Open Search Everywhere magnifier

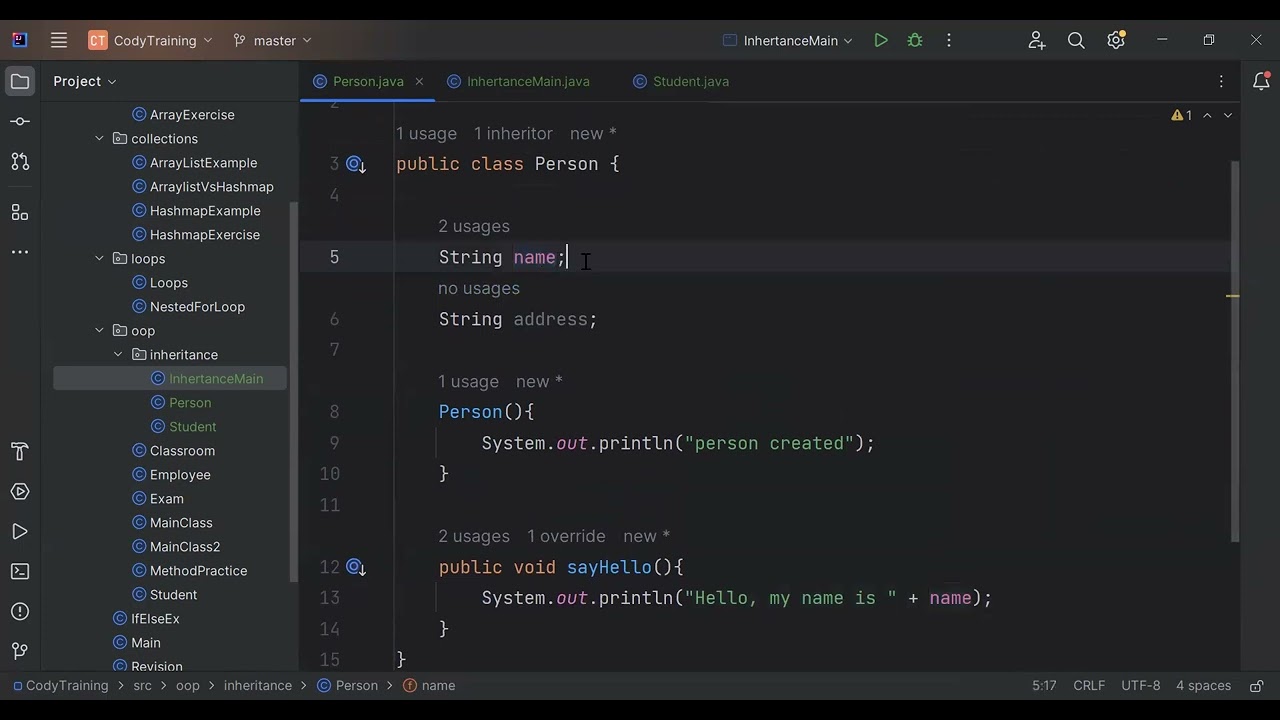click(1076, 40)
